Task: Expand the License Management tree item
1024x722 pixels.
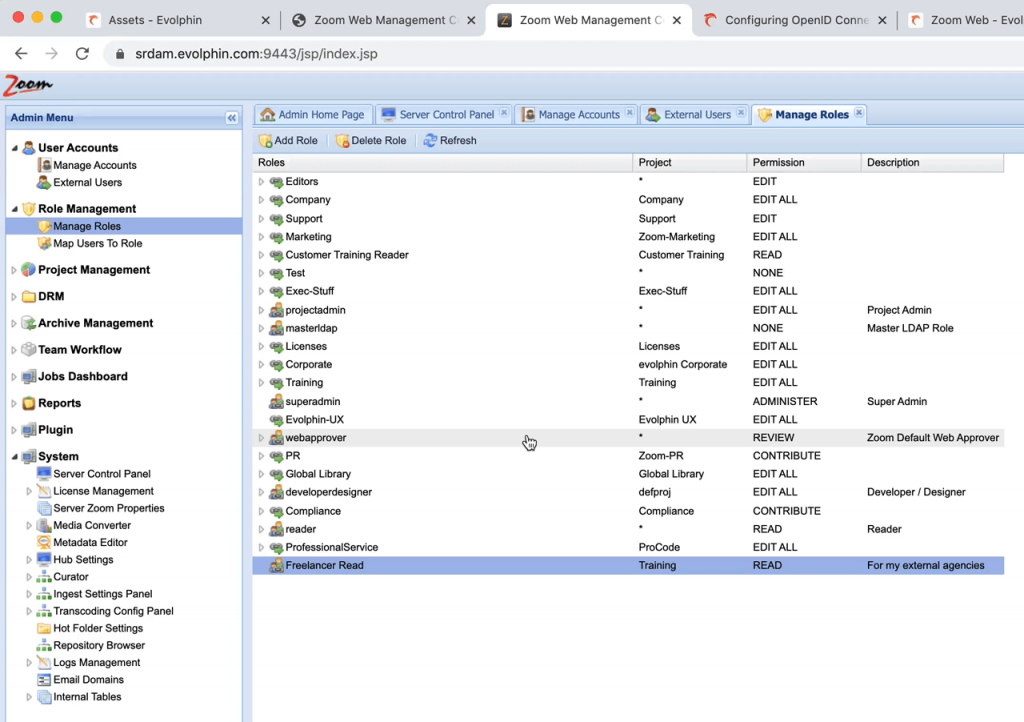Action: 31,491
